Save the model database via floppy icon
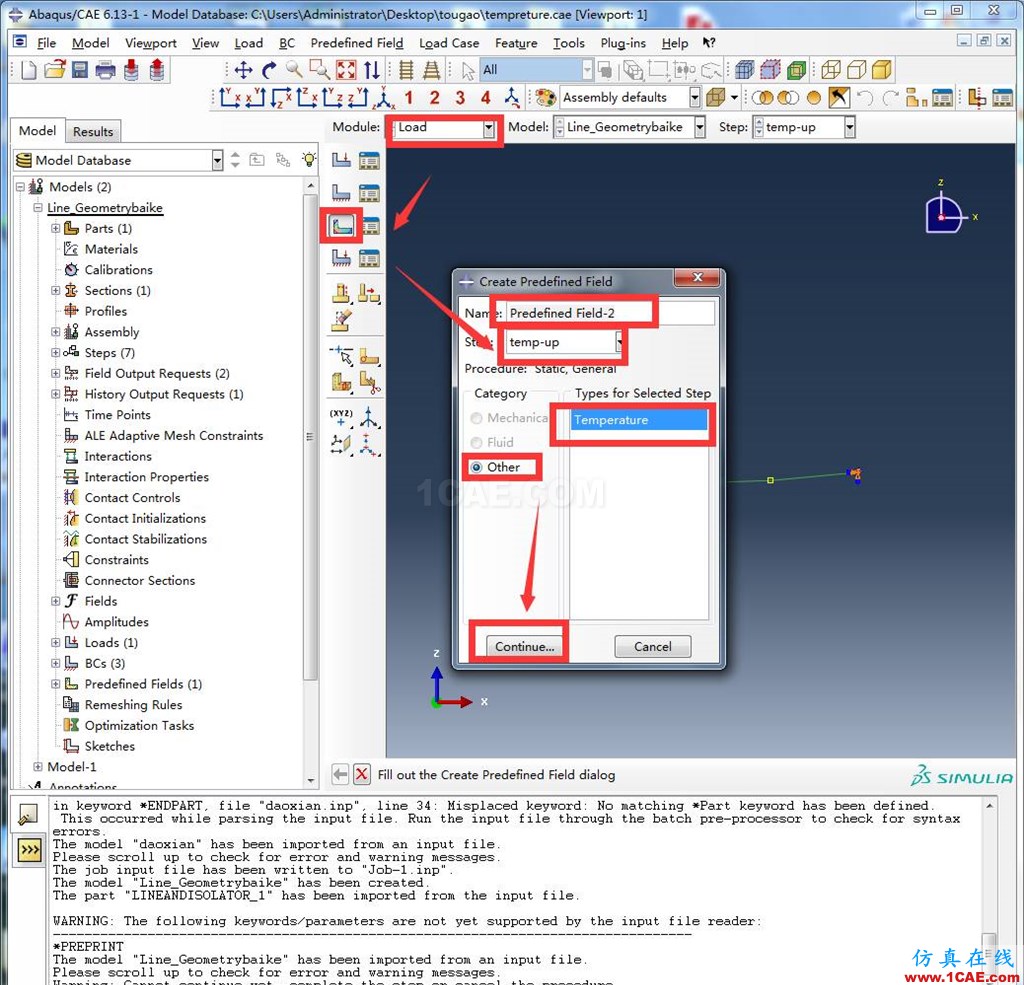1024x985 pixels. point(80,70)
